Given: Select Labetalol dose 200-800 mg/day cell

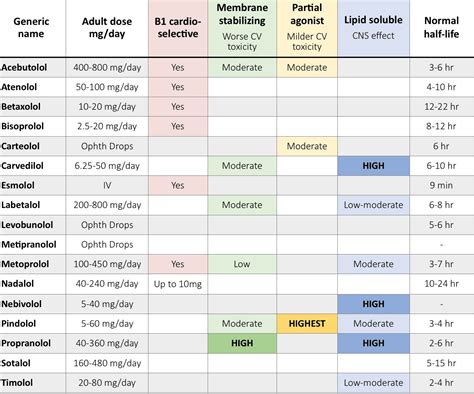Looking at the screenshot, I should coord(107,205).
